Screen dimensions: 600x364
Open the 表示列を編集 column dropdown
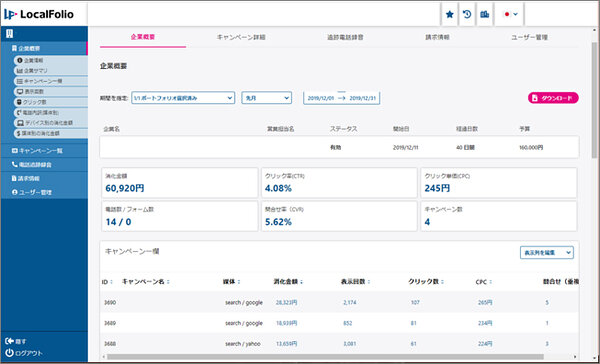click(546, 253)
